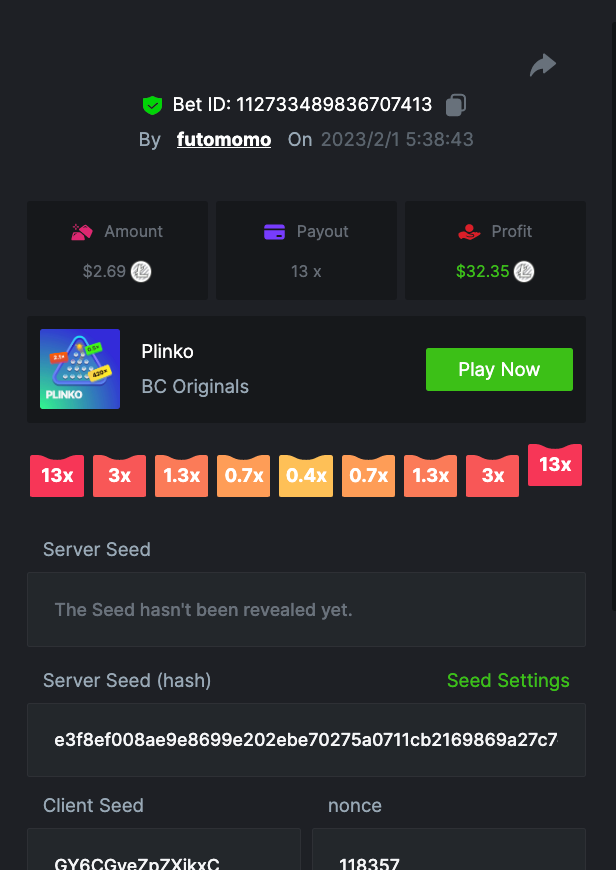Click the leftmost 13x multiplier bucket
The width and height of the screenshot is (616, 870).
pyautogui.click(x=57, y=476)
